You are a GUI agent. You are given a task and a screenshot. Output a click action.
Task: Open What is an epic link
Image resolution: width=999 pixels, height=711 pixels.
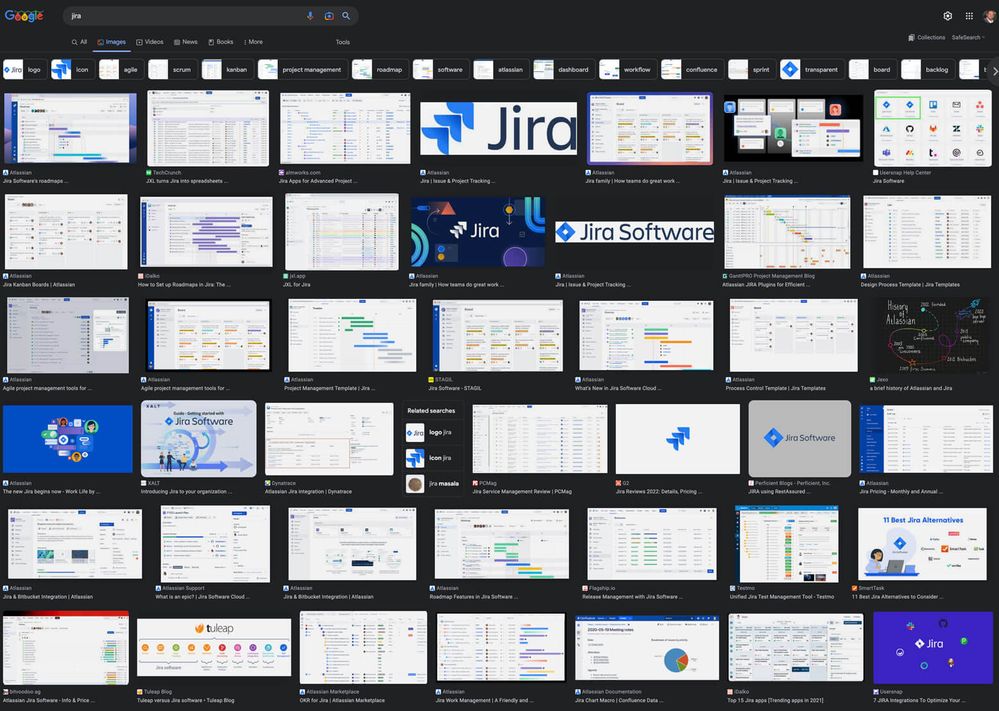[x=203, y=597]
